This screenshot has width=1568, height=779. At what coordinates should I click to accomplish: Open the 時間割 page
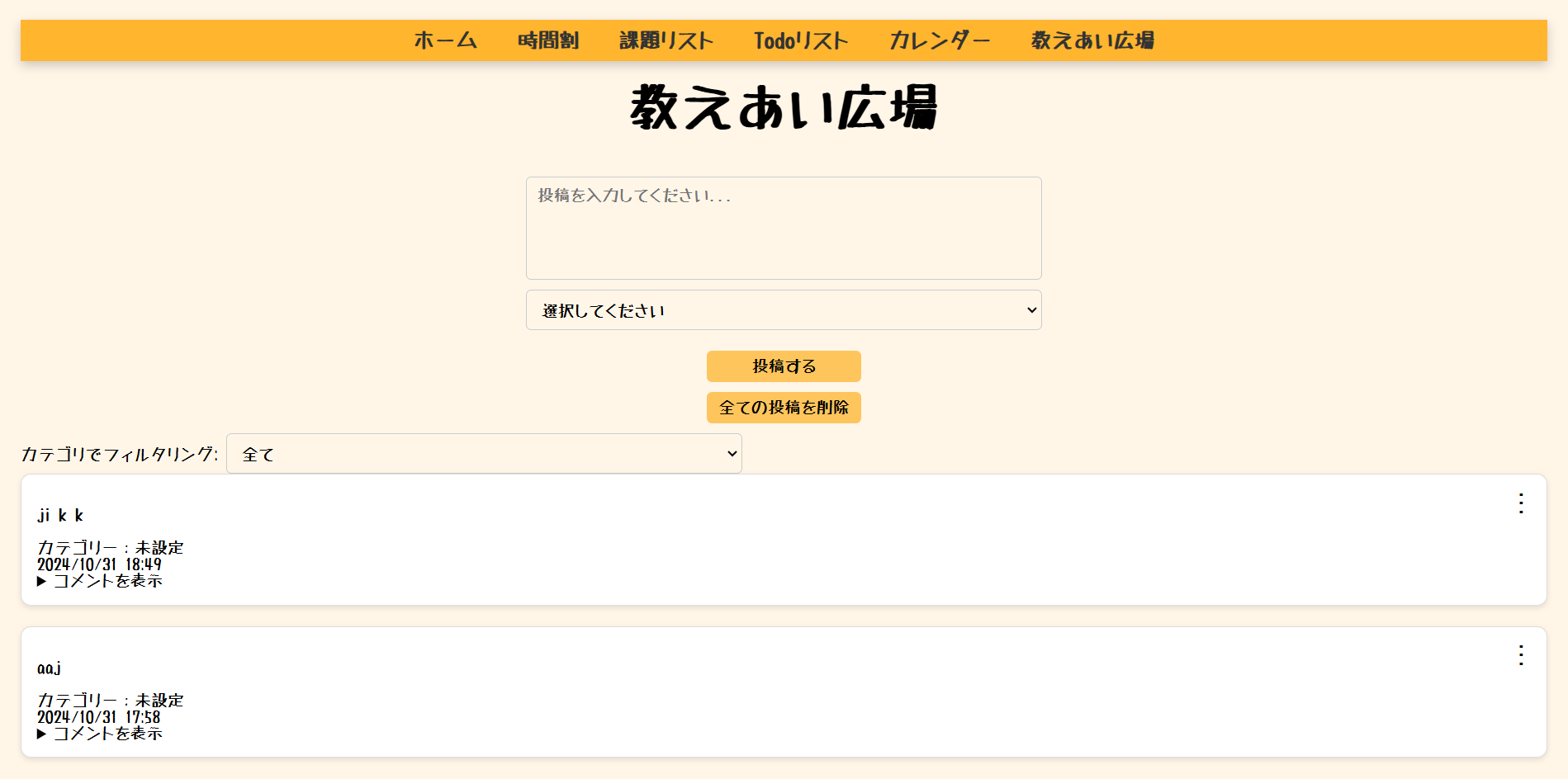[547, 39]
